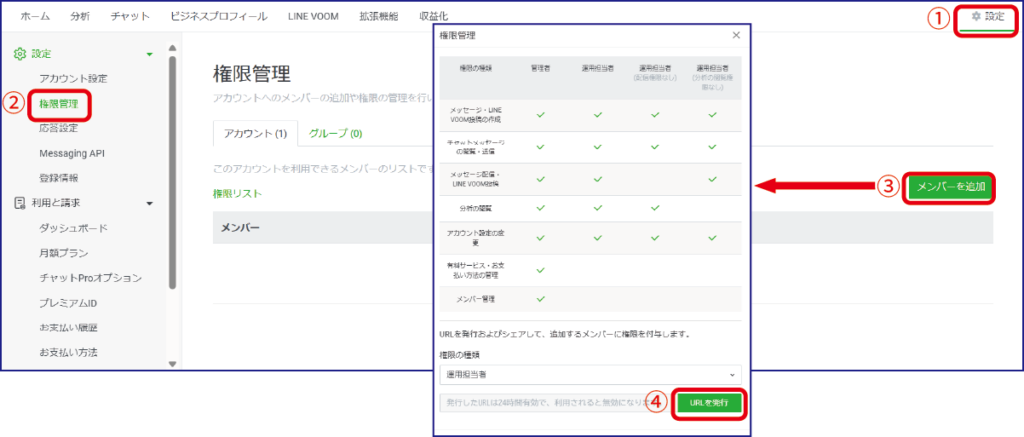
Task: Select ダッシュボード in sidebar
Action: [73, 228]
